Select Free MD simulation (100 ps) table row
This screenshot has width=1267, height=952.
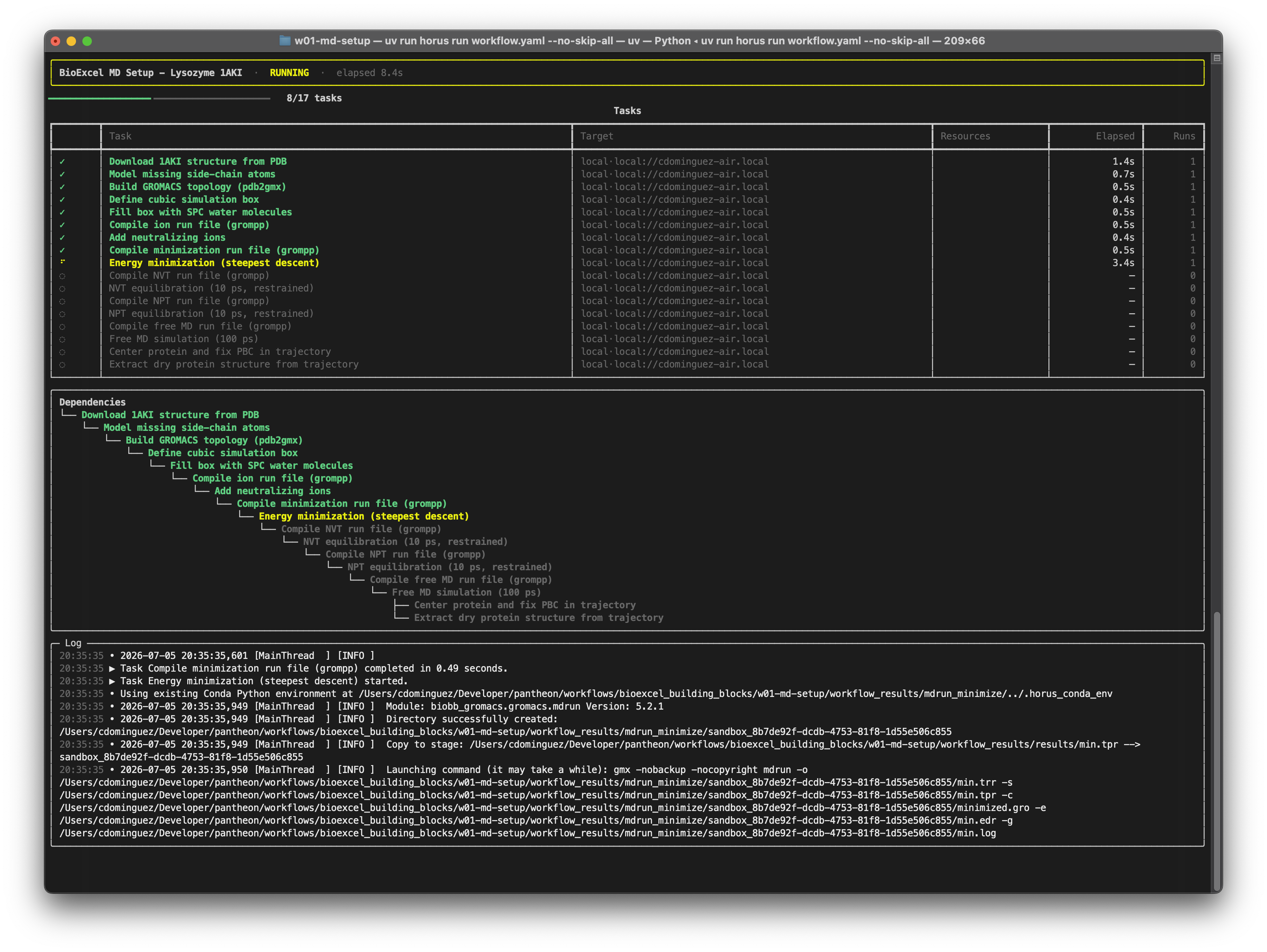(627, 339)
